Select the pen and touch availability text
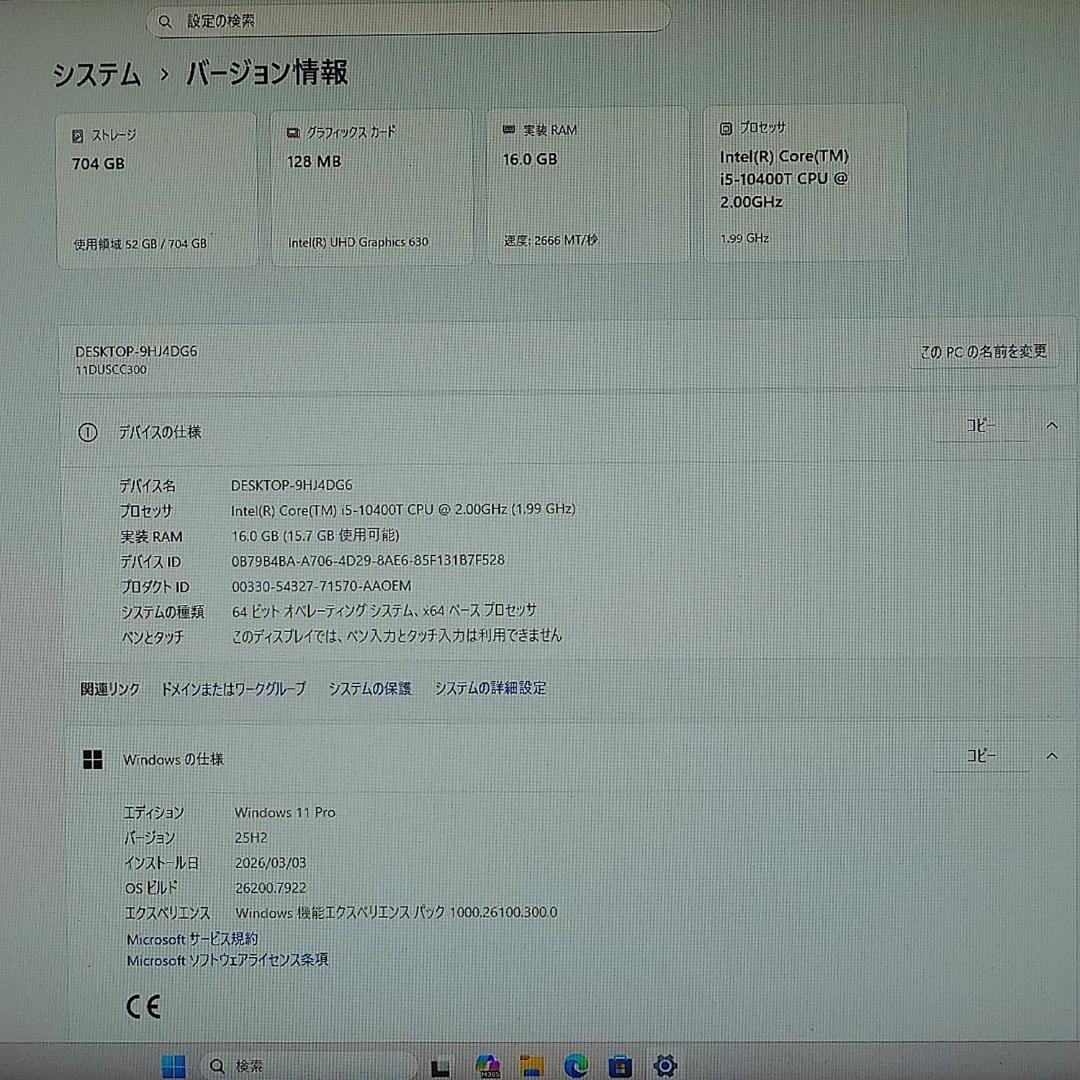 [397, 636]
